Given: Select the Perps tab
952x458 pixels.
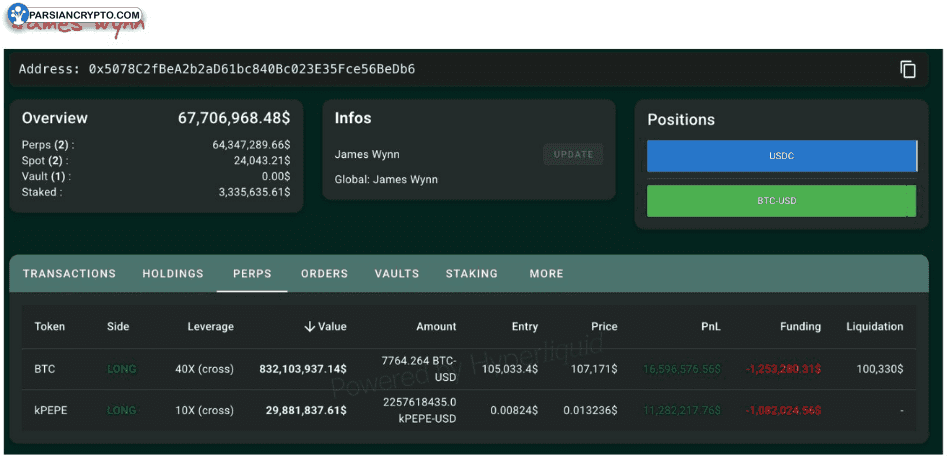Looking at the screenshot, I should (252, 274).
